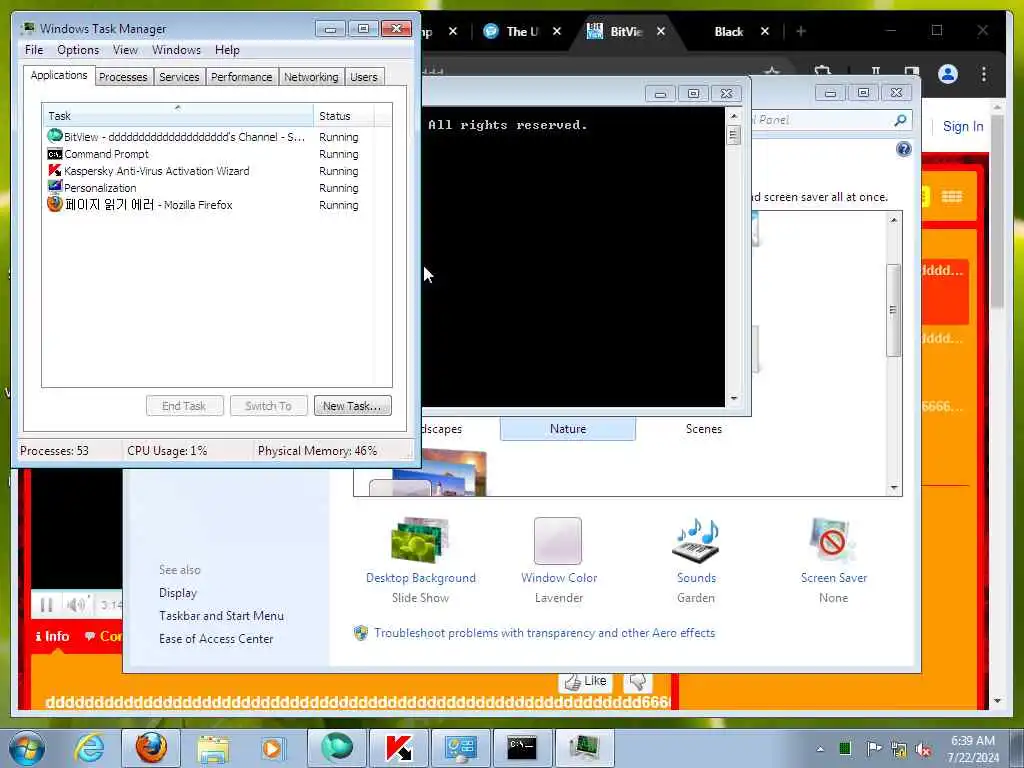Viewport: 1024px width, 768px height.
Task: Open the browser three-dot menu
Action: 984,74
